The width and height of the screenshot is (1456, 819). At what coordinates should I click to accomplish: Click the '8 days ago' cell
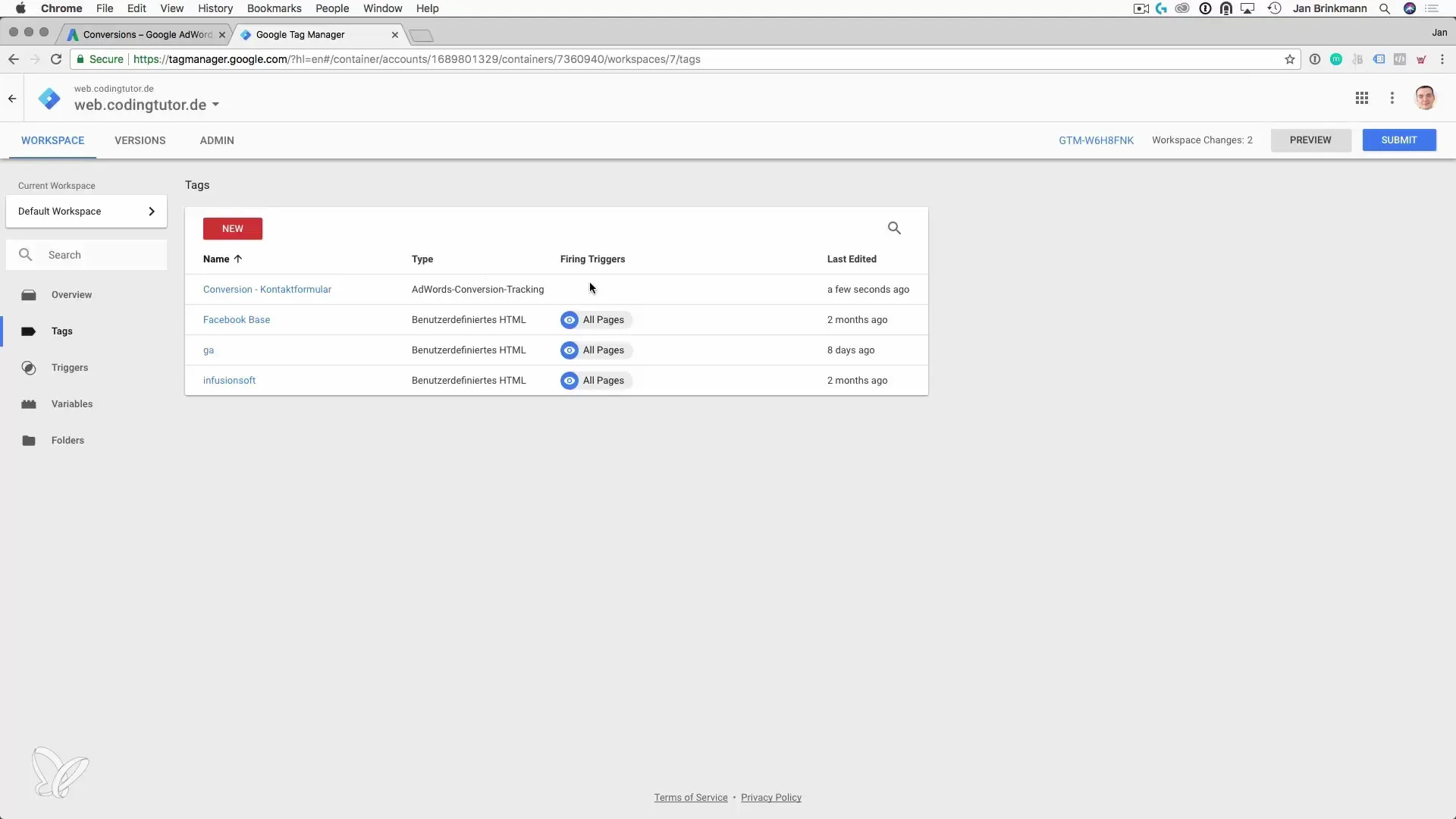click(x=851, y=350)
